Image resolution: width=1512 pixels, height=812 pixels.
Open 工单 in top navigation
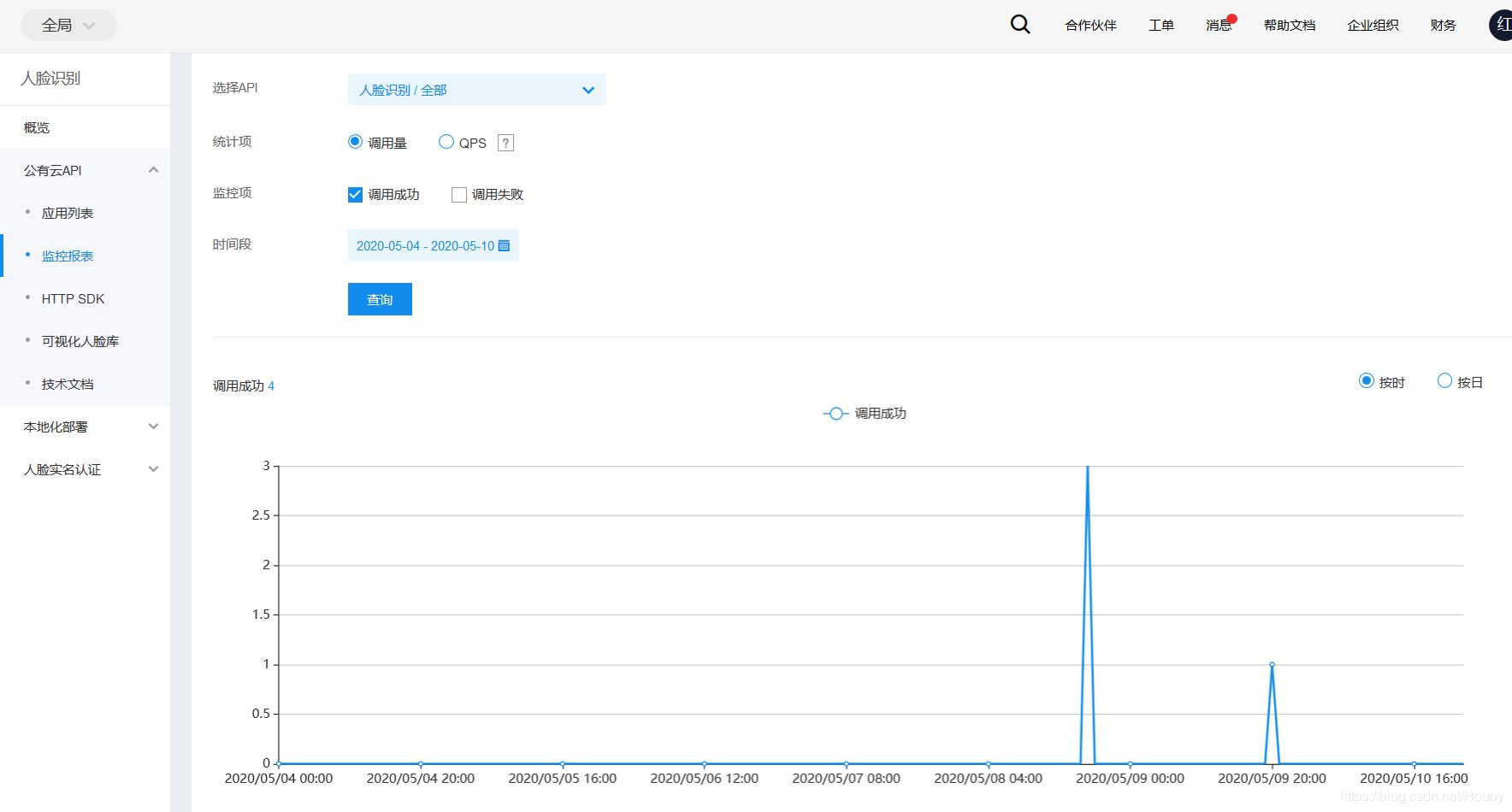tap(1161, 26)
